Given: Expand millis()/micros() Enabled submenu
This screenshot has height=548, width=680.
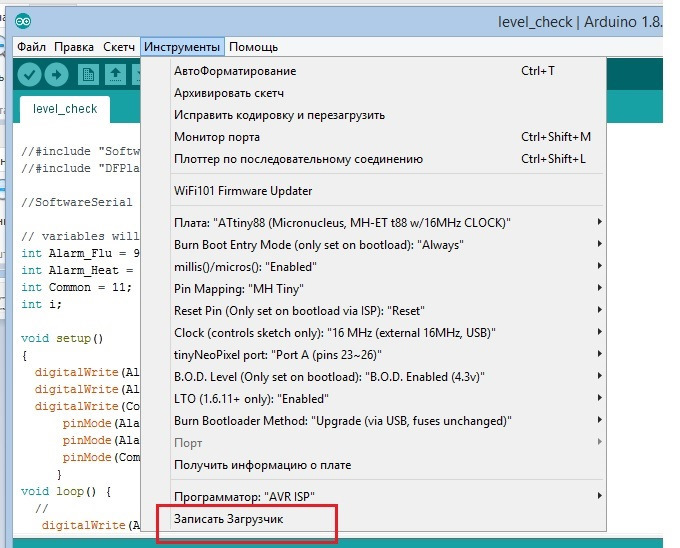Looking at the screenshot, I should click(373, 267).
